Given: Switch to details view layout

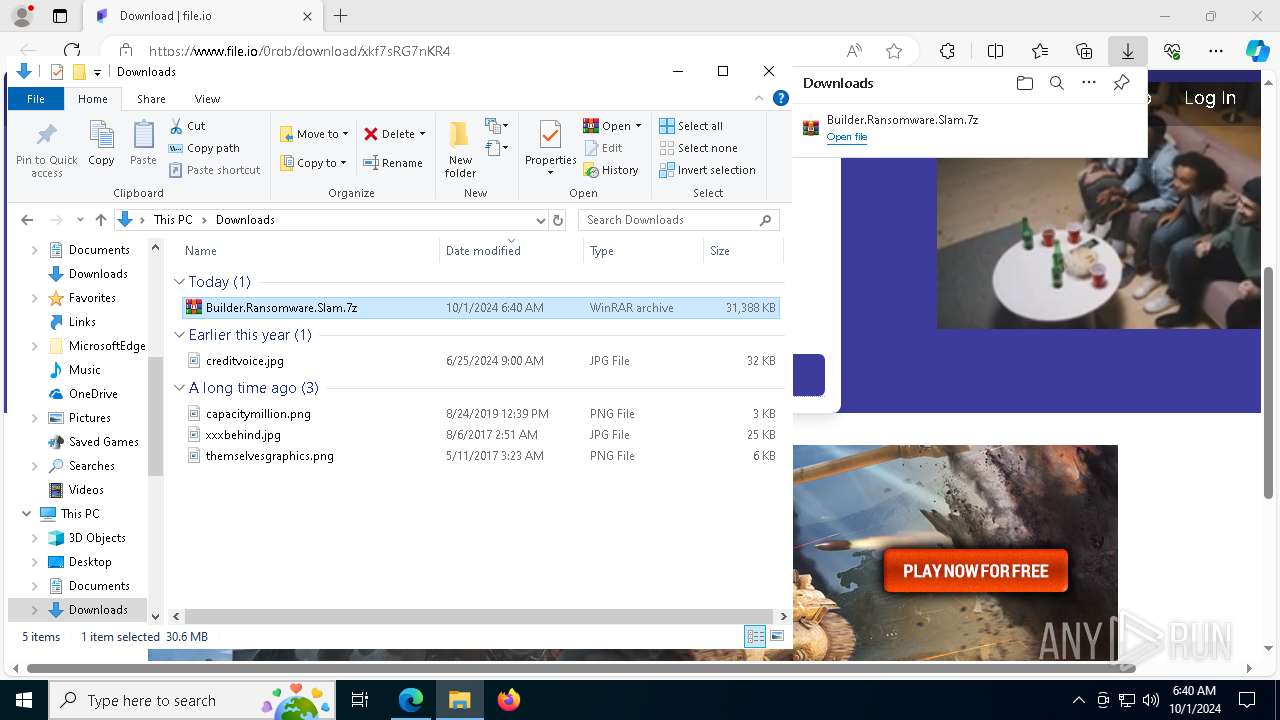Looking at the screenshot, I should point(755,636).
